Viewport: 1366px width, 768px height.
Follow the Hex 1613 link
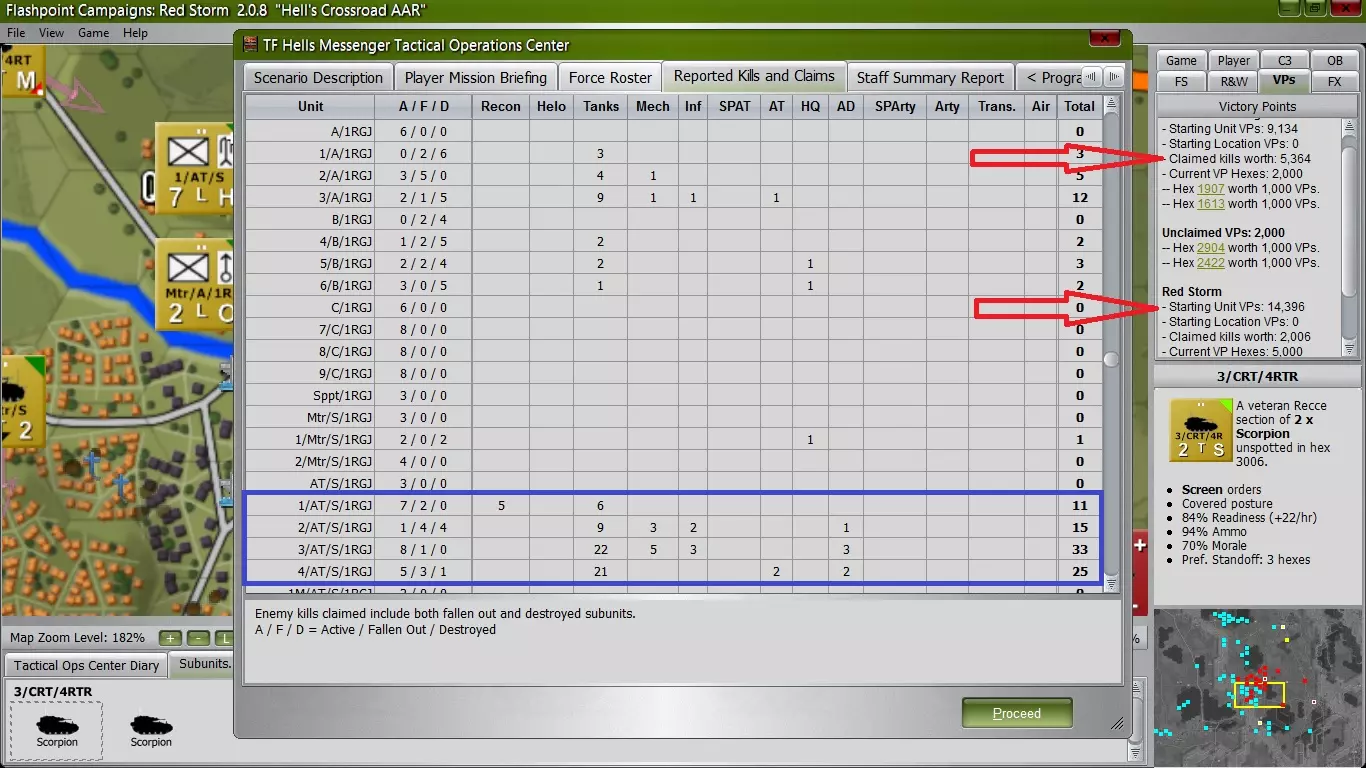pyautogui.click(x=1210, y=204)
